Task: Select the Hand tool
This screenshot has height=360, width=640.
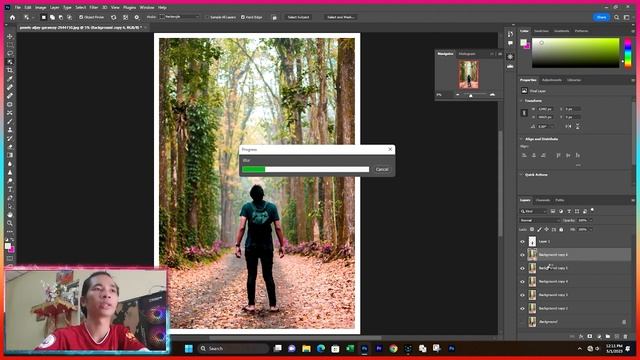Action: (10, 215)
